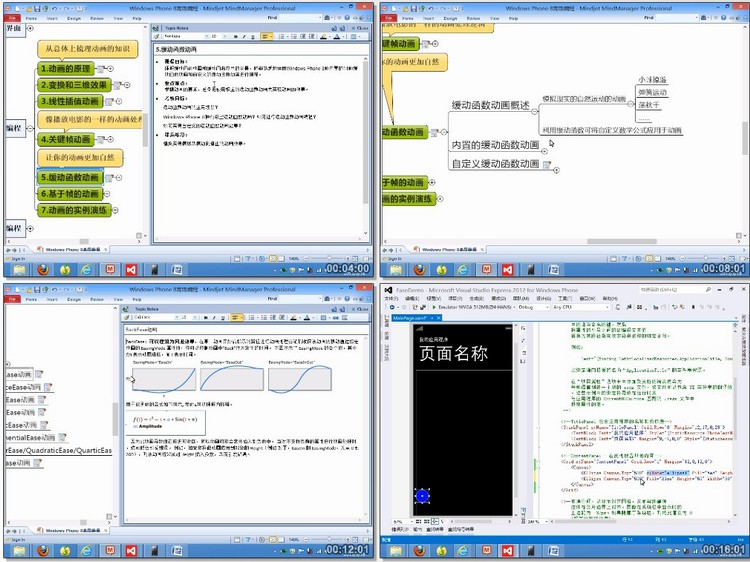Open File Explorer taskbar icon in the 00:08:01 frame
The image size is (750, 562).
point(396,270)
